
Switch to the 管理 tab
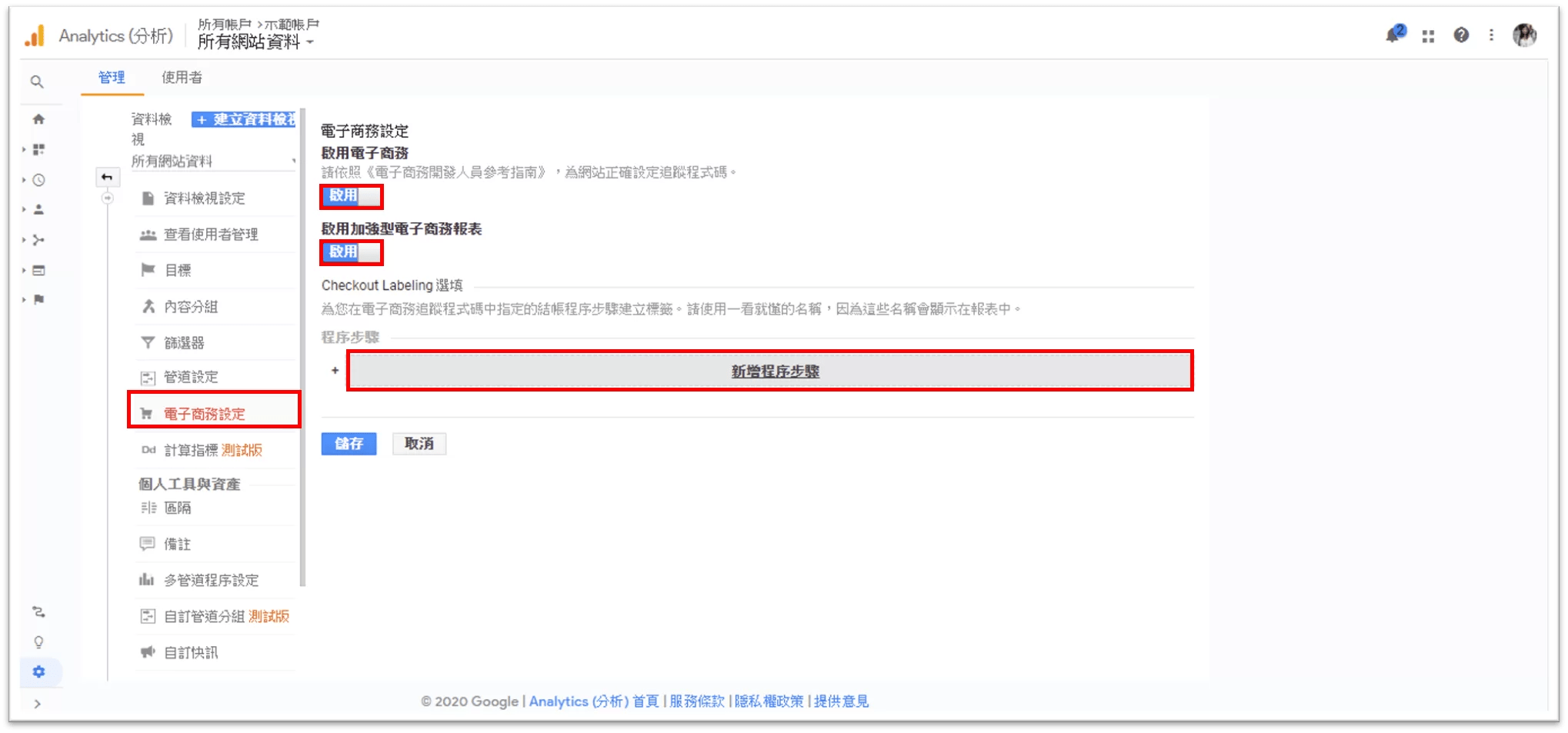click(112, 78)
